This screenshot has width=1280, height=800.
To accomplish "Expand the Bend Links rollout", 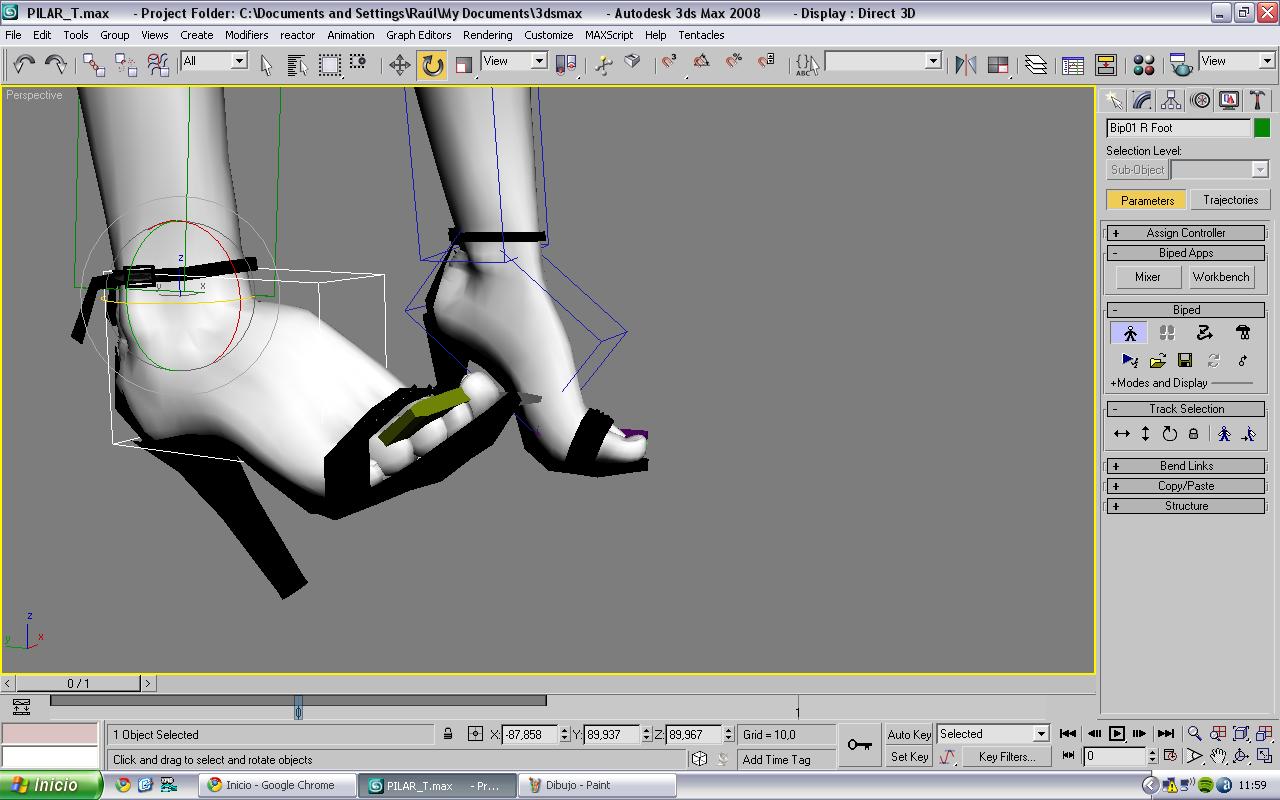I will coord(1186,466).
